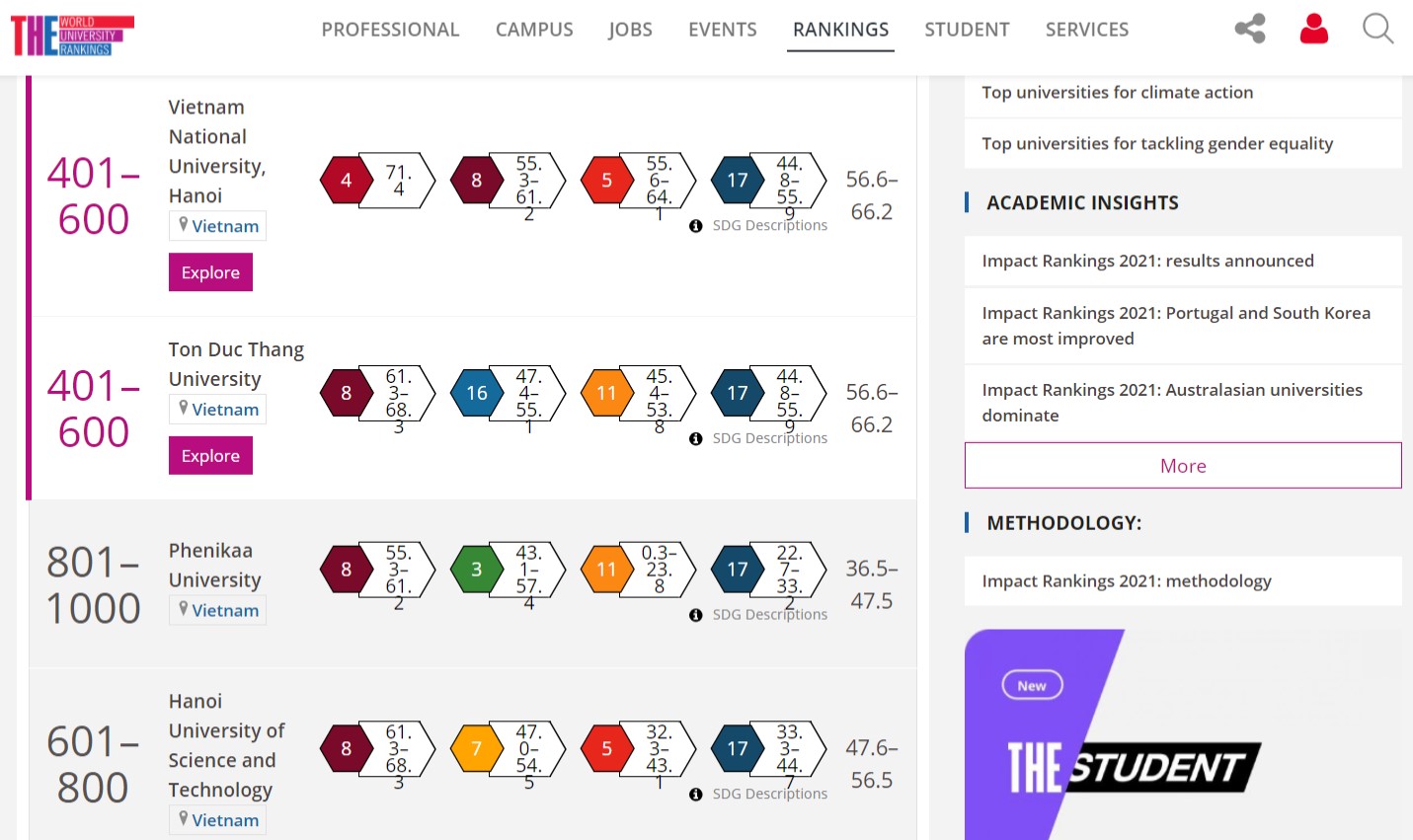1413x840 pixels.
Task: Select red SDG 4 hexagon for Vietnam National University
Action: [346, 181]
